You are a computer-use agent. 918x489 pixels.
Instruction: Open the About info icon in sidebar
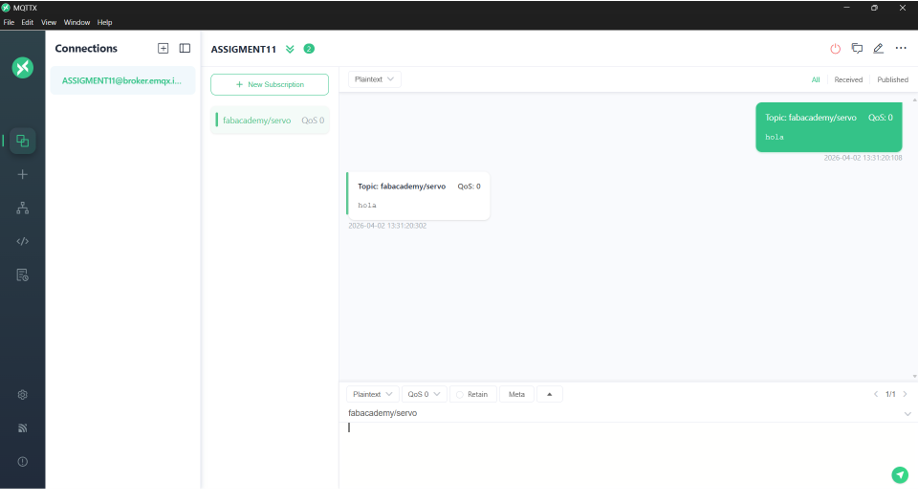tap(22, 461)
